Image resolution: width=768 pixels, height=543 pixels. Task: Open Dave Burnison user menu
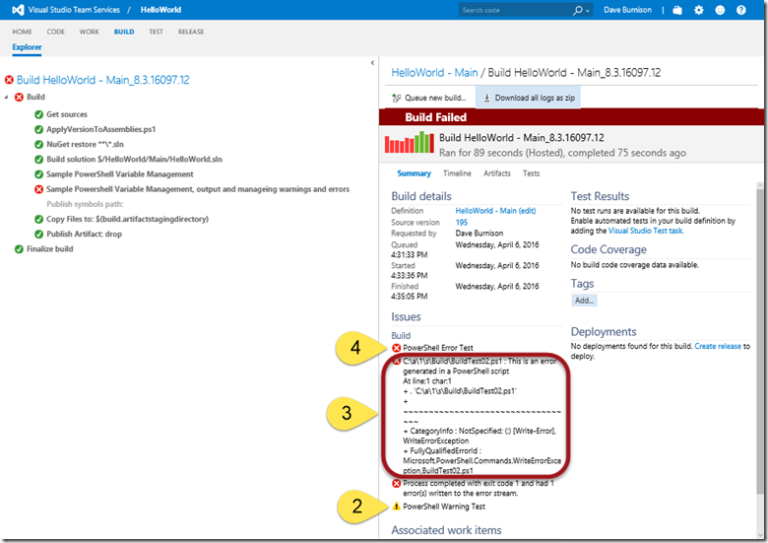(627, 10)
